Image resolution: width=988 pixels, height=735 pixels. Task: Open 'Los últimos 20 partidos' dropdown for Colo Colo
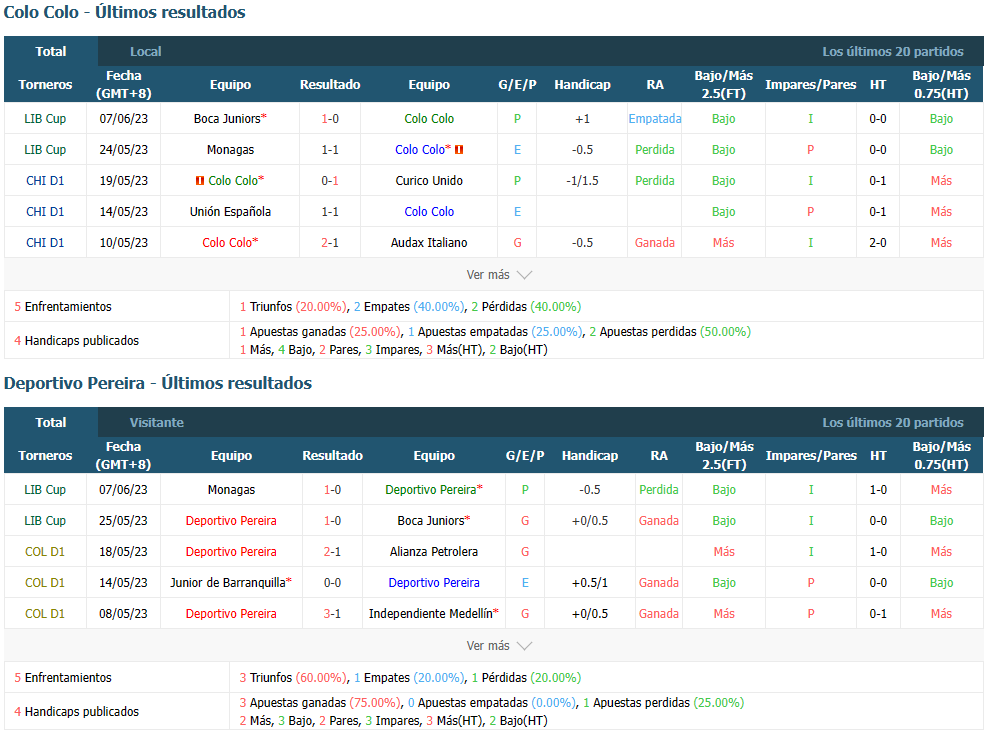pyautogui.click(x=893, y=52)
